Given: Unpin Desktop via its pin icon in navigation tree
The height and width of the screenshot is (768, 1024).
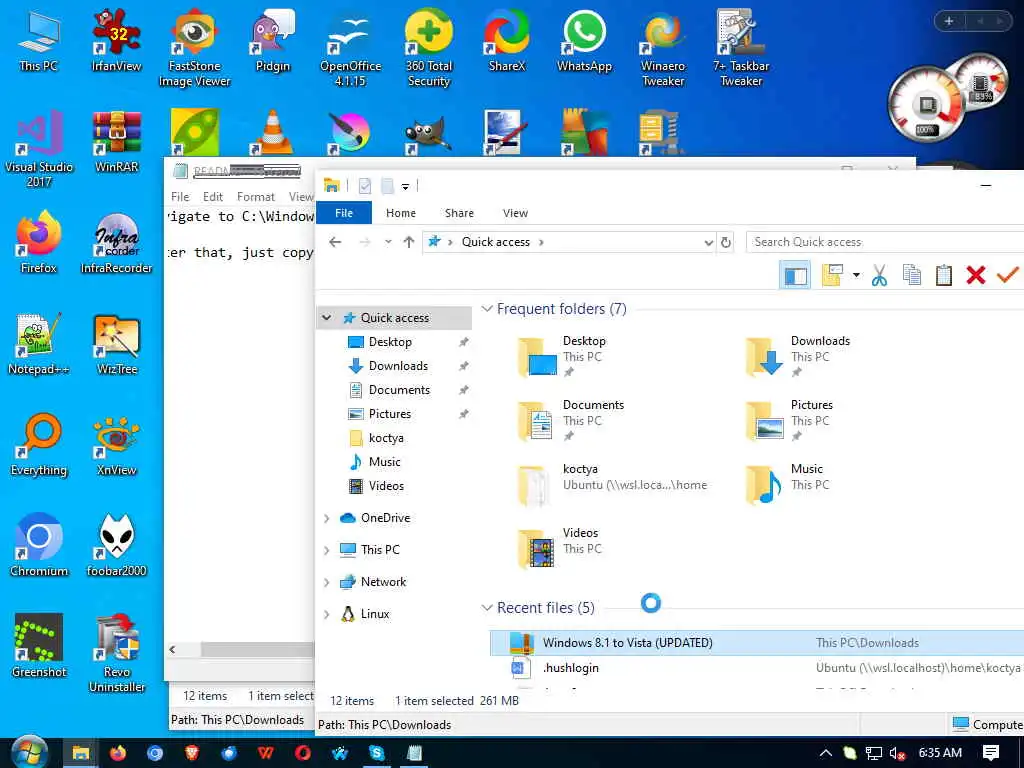Looking at the screenshot, I should pos(464,342).
